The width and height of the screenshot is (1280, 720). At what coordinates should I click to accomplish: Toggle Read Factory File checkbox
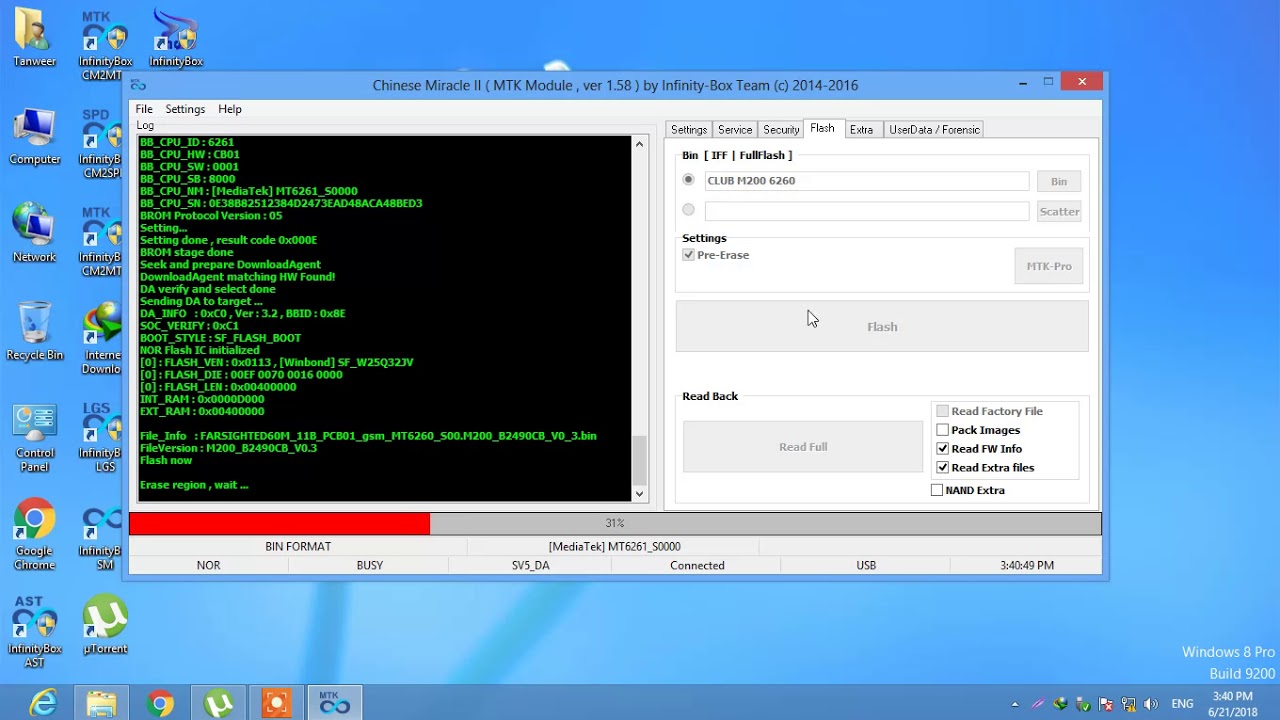(x=942, y=411)
